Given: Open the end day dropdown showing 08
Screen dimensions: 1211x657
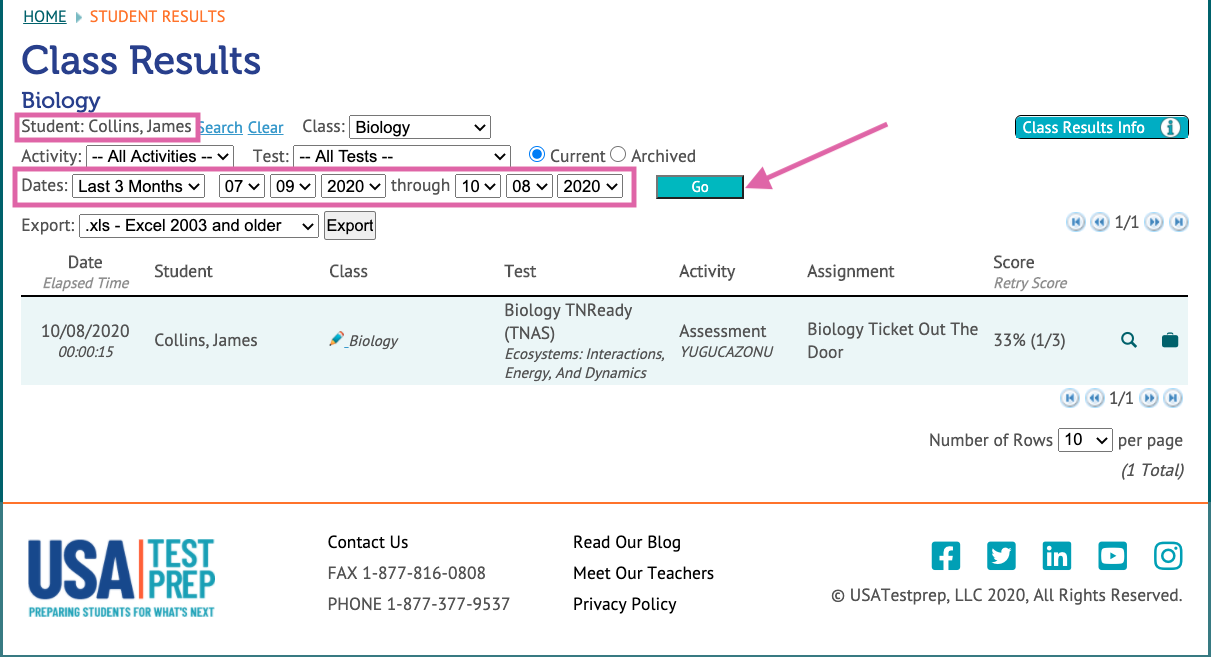Looking at the screenshot, I should 530,186.
